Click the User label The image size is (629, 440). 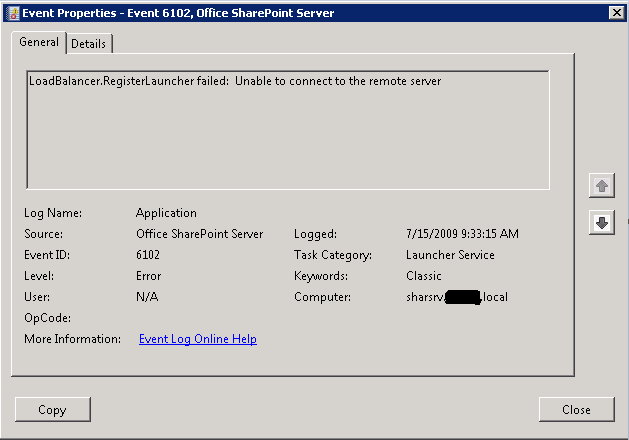click(37, 297)
